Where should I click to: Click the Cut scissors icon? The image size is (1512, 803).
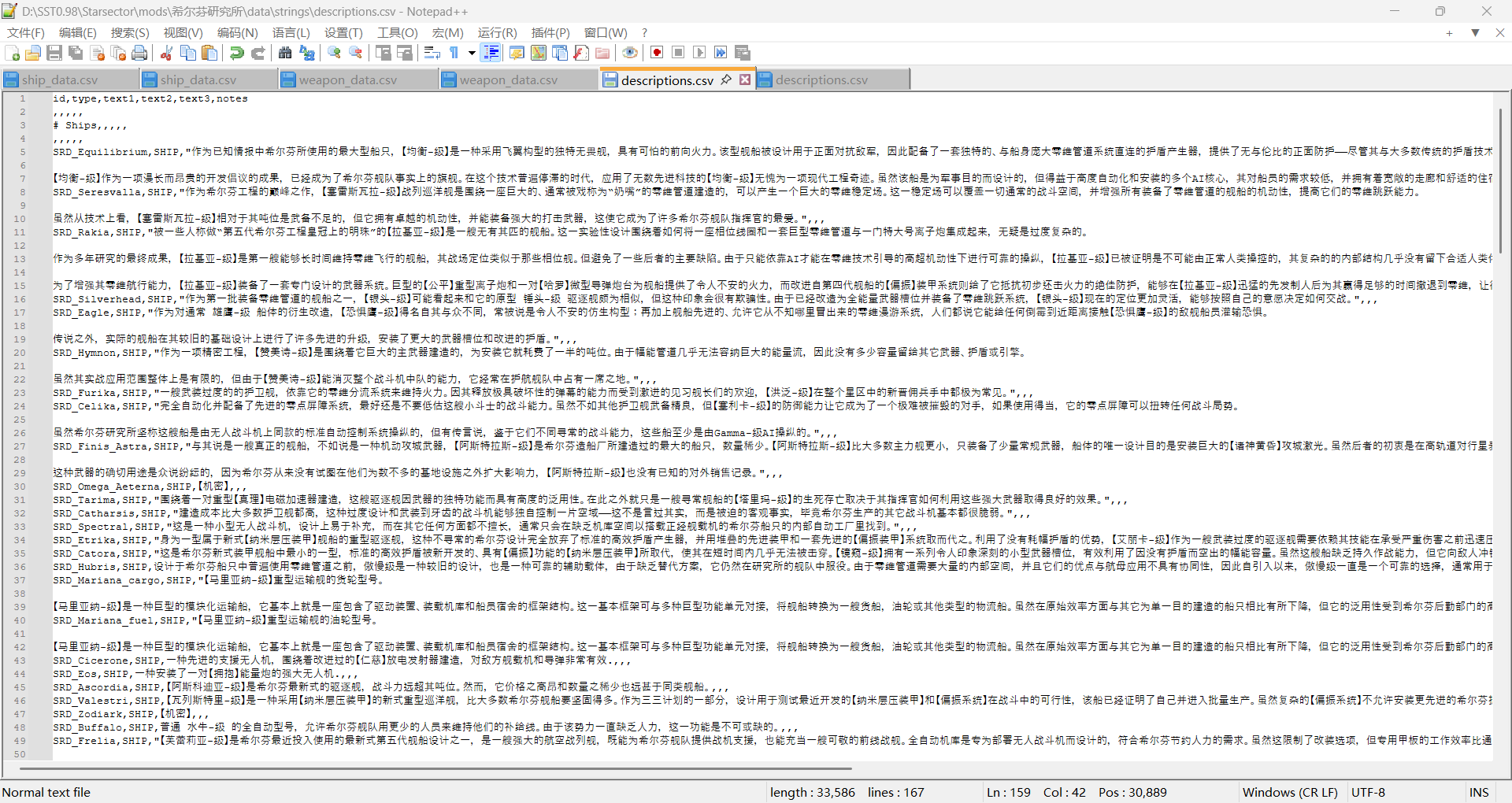pos(166,53)
